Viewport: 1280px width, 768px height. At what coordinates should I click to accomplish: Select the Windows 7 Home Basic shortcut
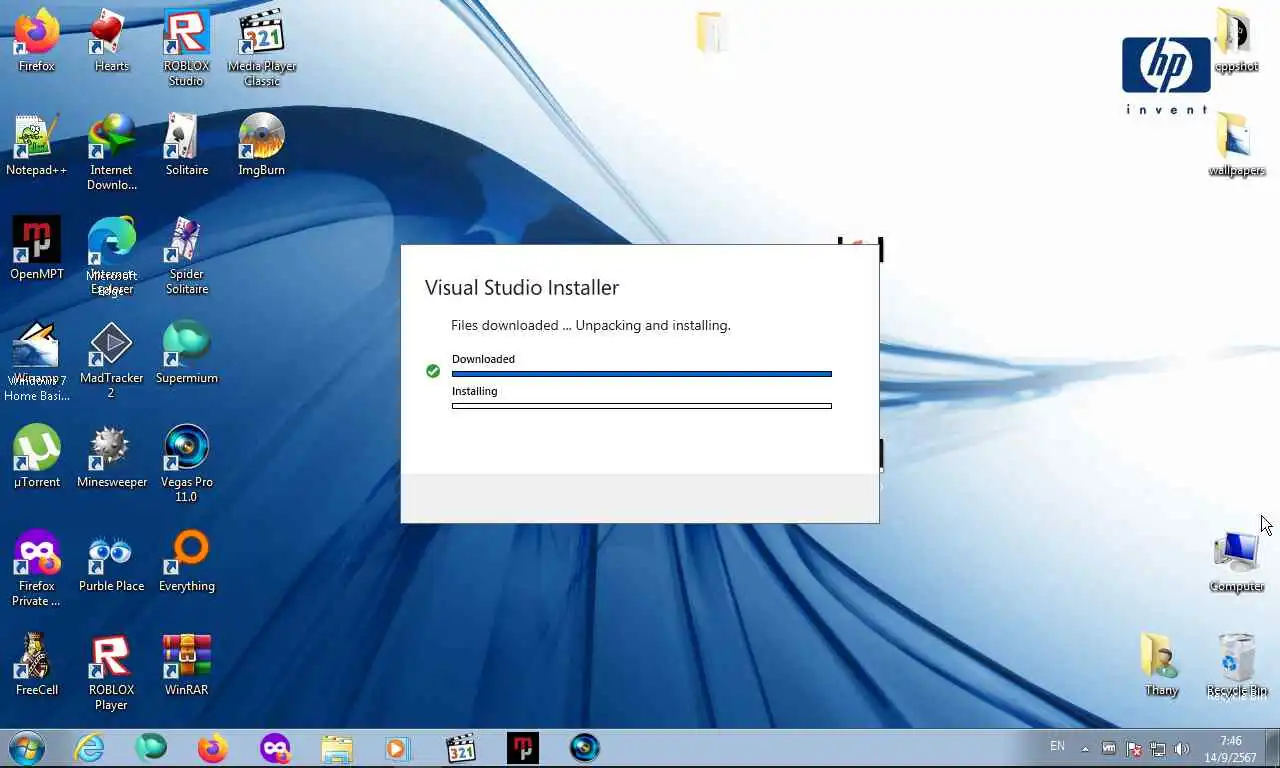(37, 361)
